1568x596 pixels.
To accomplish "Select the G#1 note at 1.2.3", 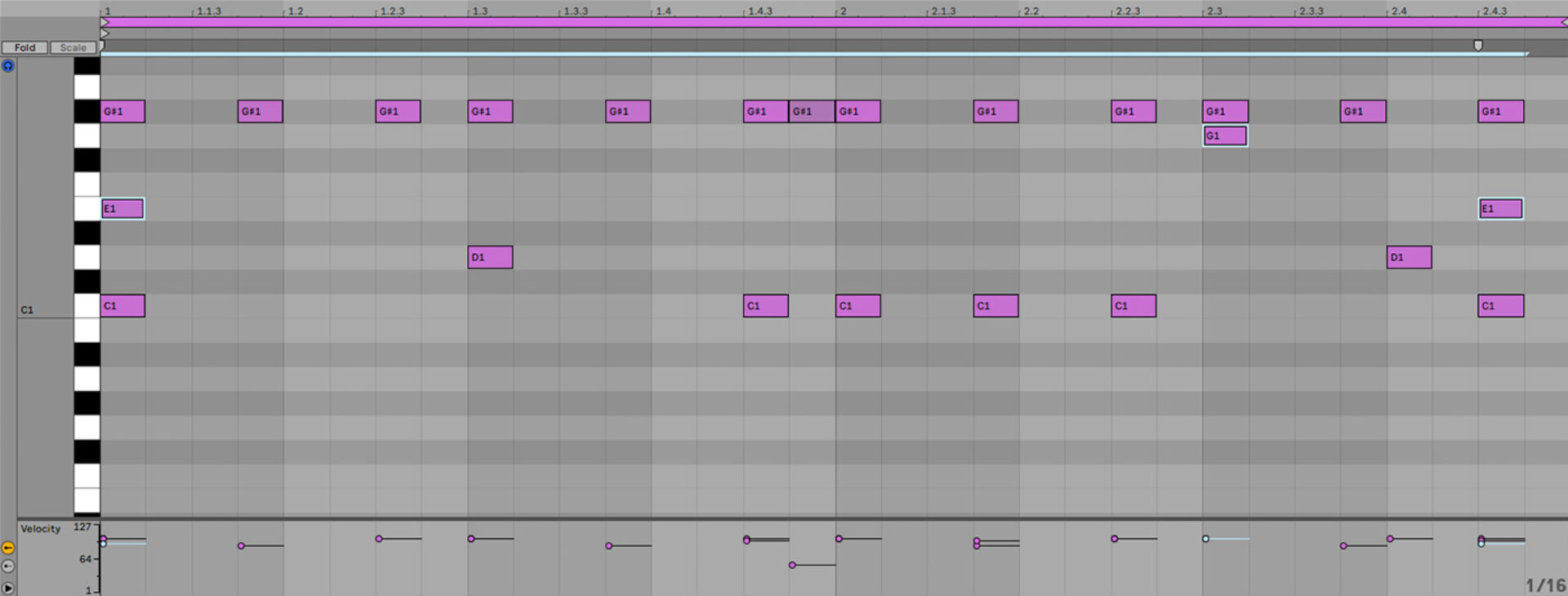I will pos(399,111).
